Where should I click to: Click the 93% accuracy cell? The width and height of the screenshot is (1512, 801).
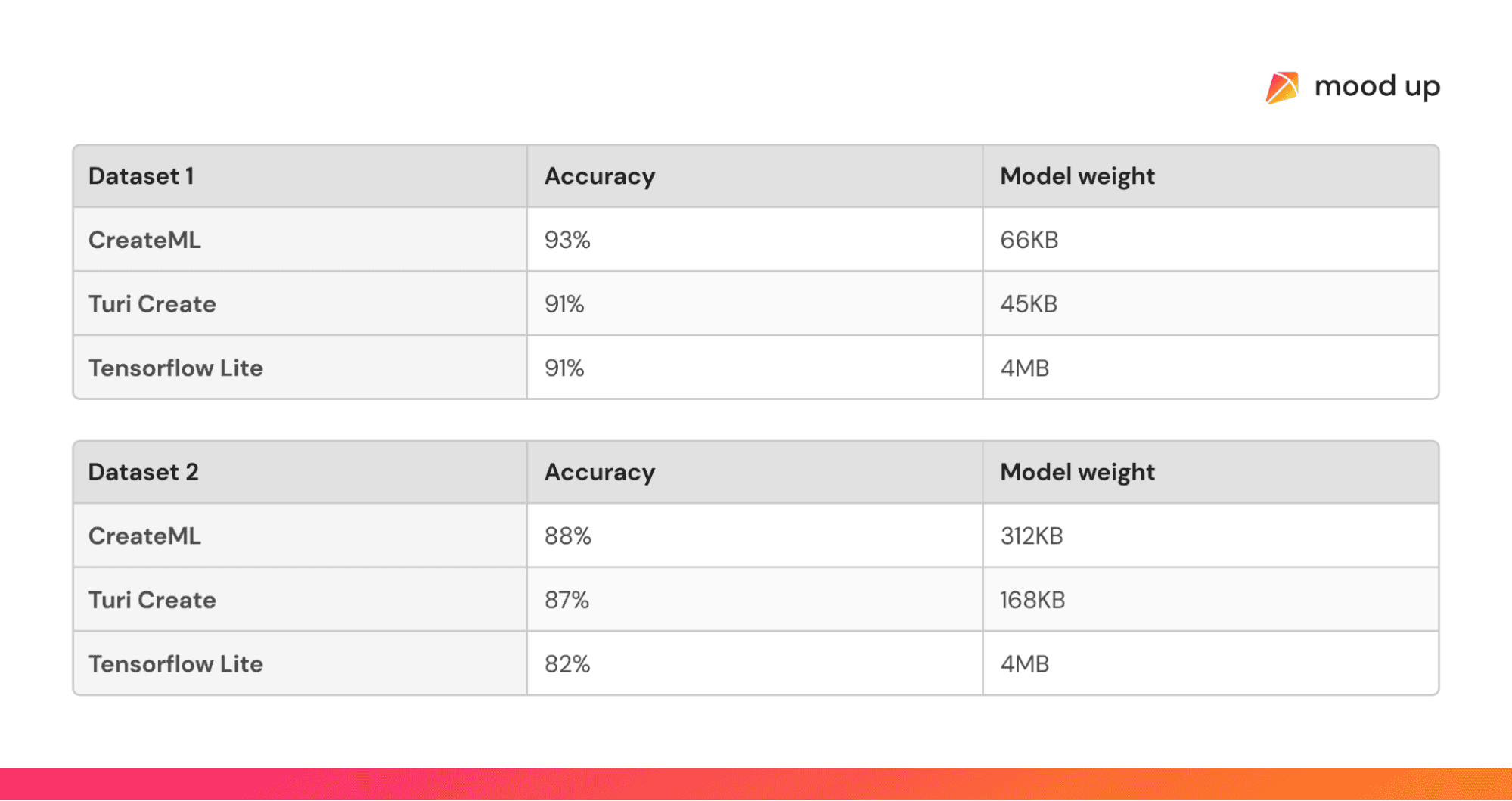pos(567,240)
